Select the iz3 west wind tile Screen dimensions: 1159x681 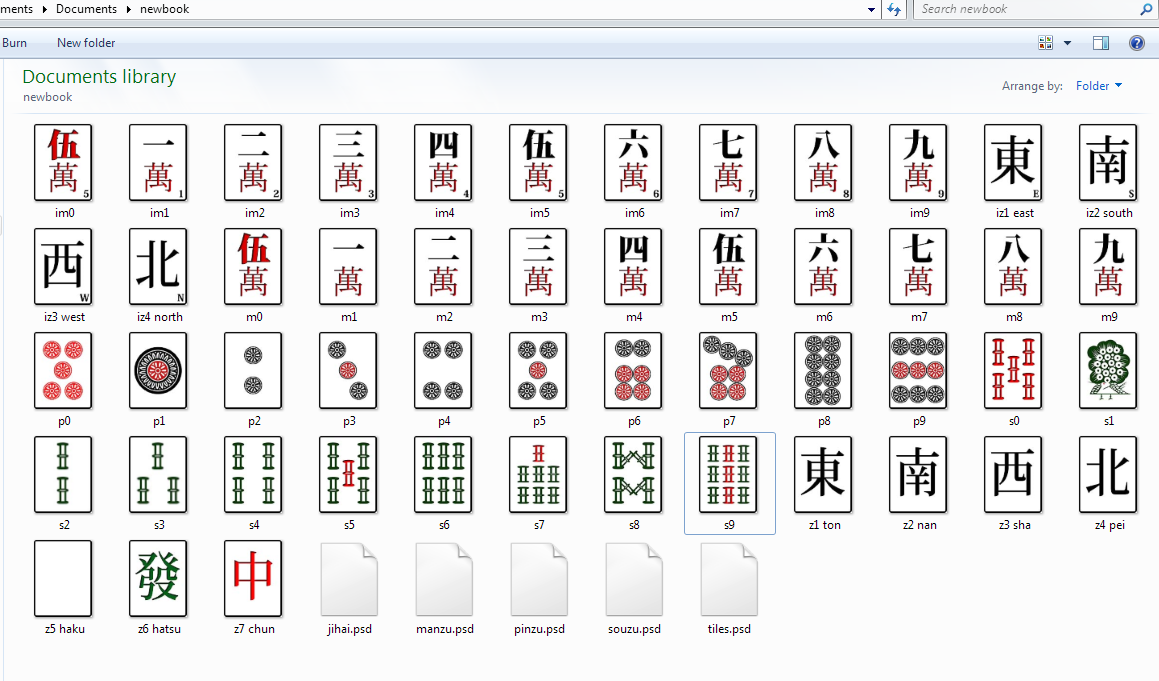[64, 267]
